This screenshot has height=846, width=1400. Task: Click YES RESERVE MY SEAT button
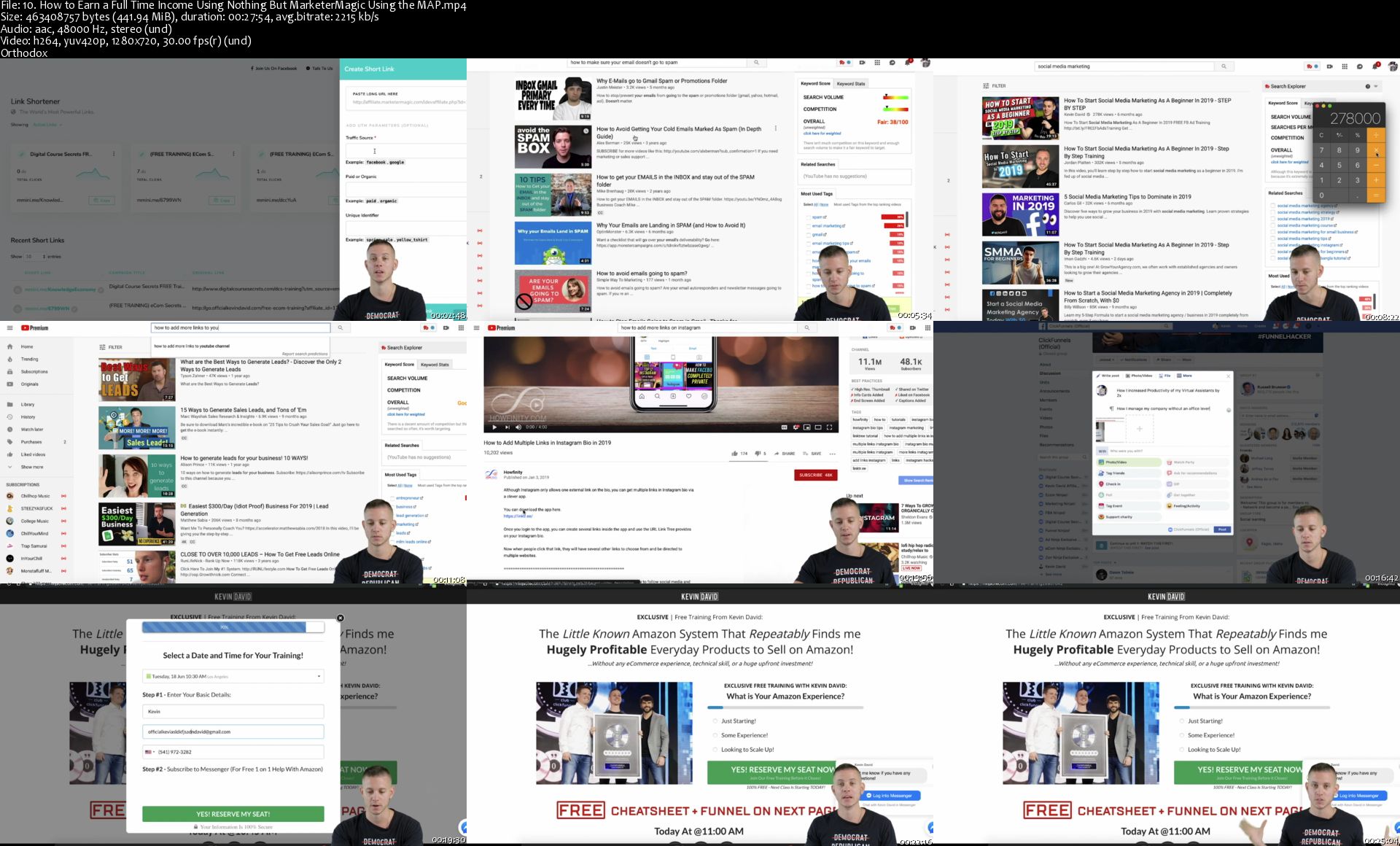(x=233, y=813)
